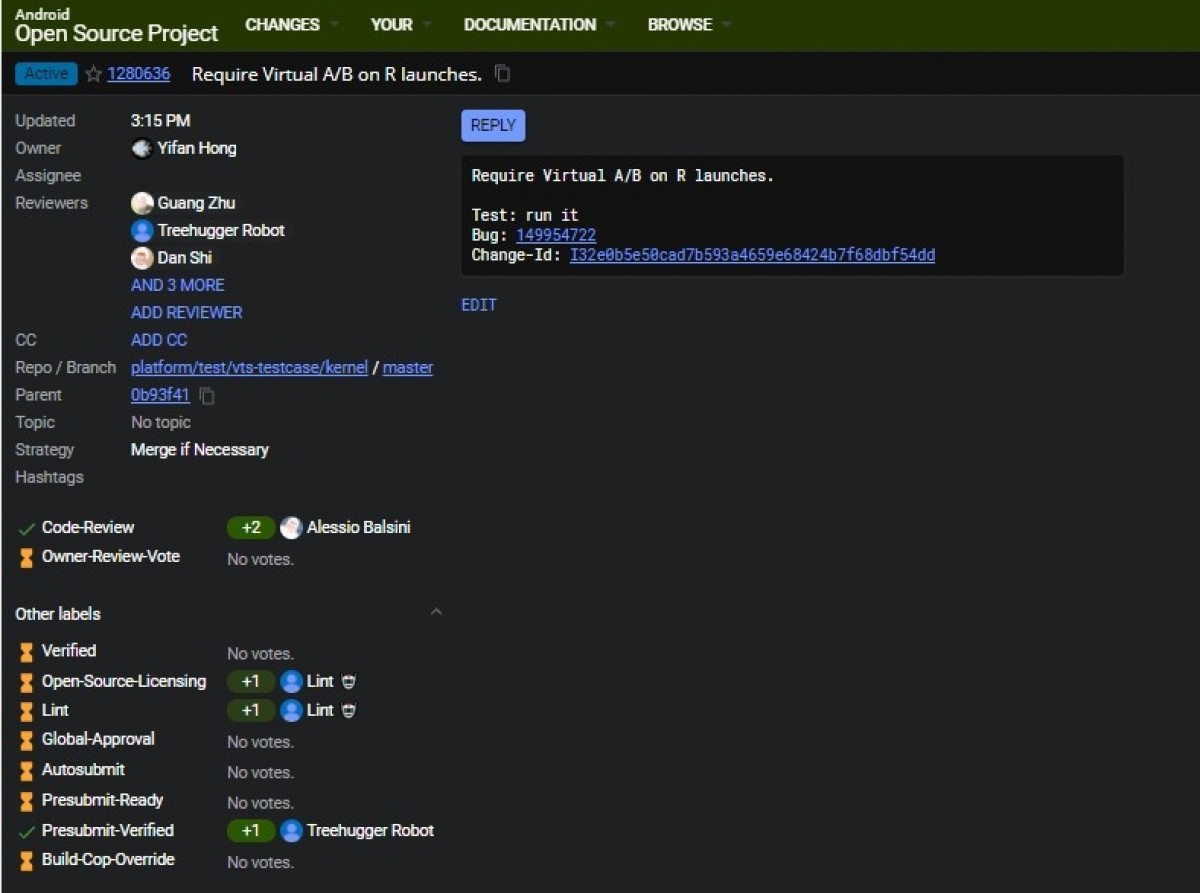The height and width of the screenshot is (893, 1200).
Task: Click the Merge if Necessary strategy text
Action: coord(200,450)
